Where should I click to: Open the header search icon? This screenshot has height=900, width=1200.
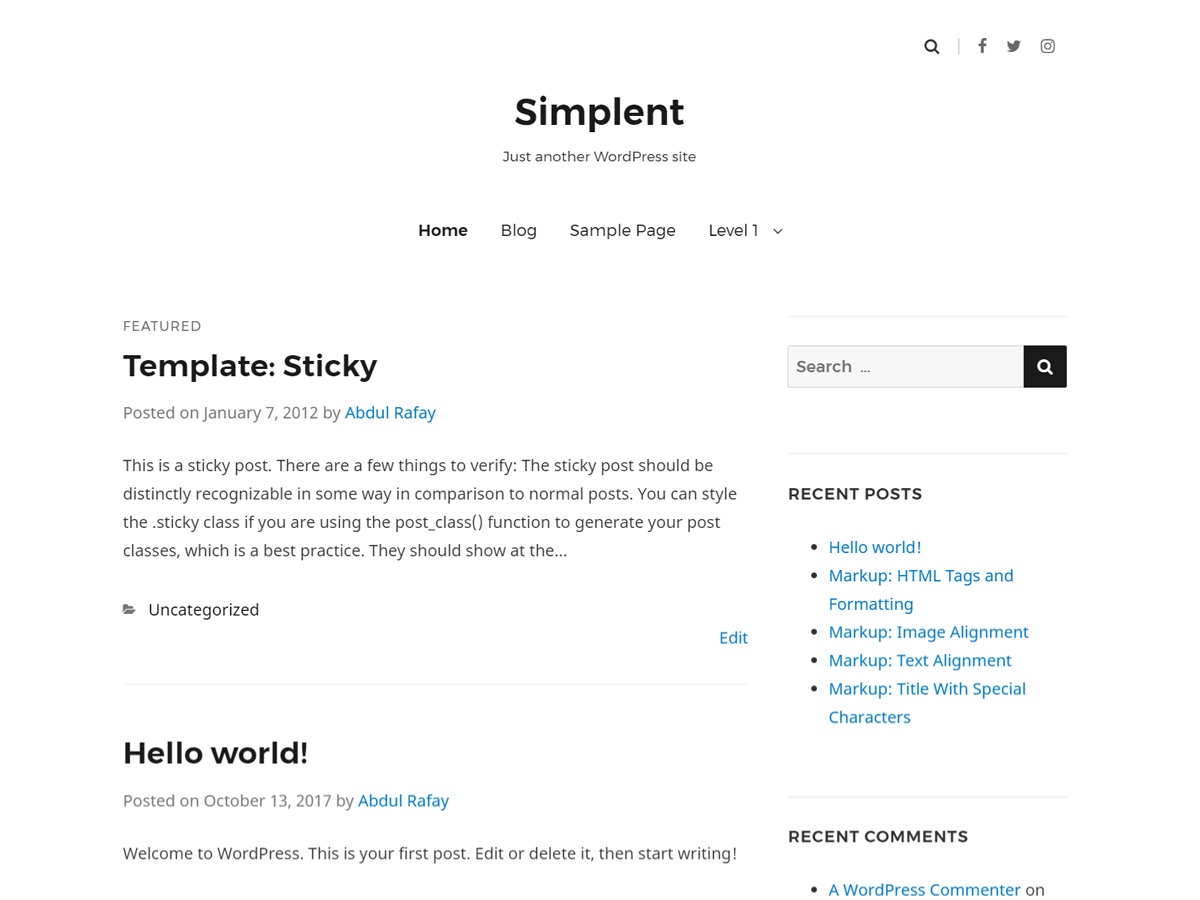[x=931, y=46]
